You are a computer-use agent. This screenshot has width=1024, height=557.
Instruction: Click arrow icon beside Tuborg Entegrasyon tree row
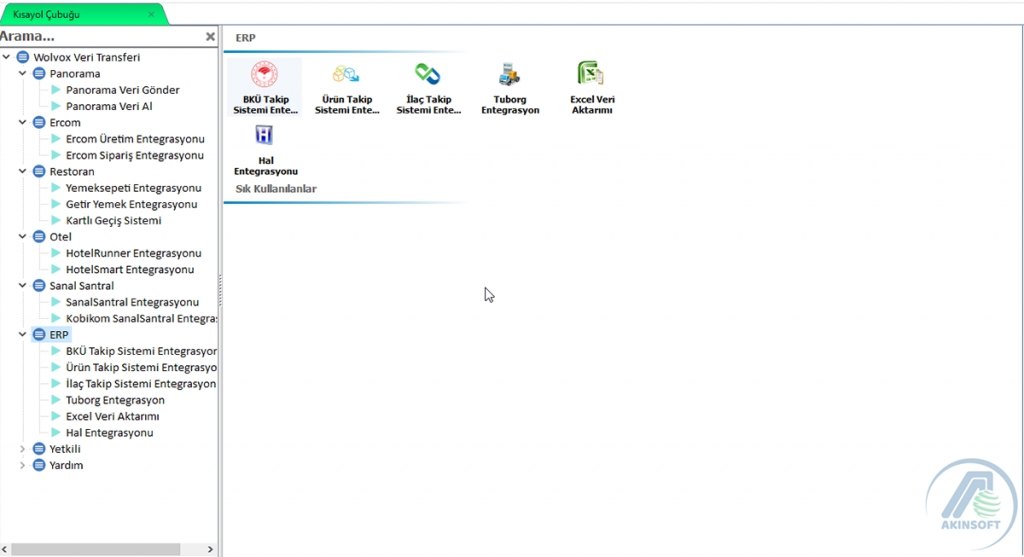pos(56,400)
